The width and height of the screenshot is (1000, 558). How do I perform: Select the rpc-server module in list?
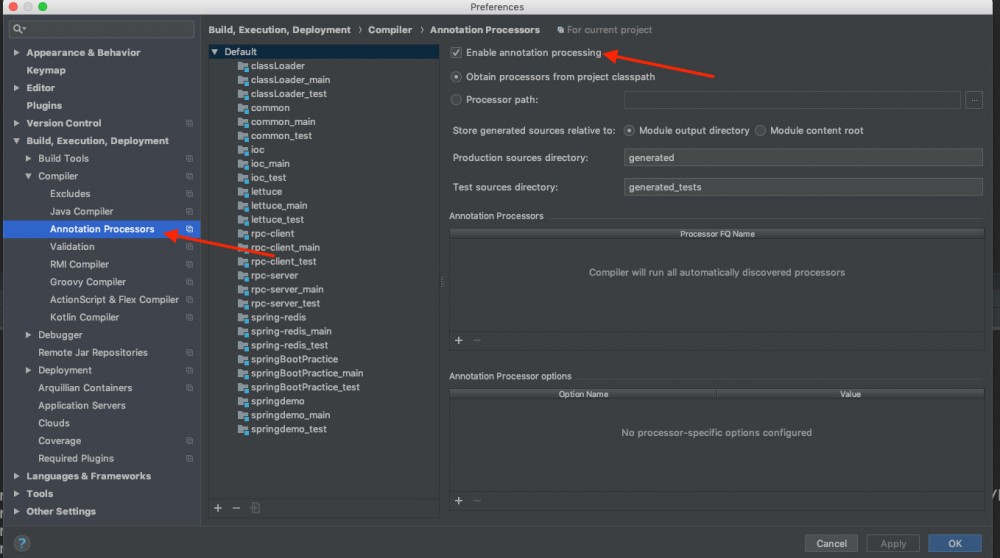pyautogui.click(x=274, y=275)
